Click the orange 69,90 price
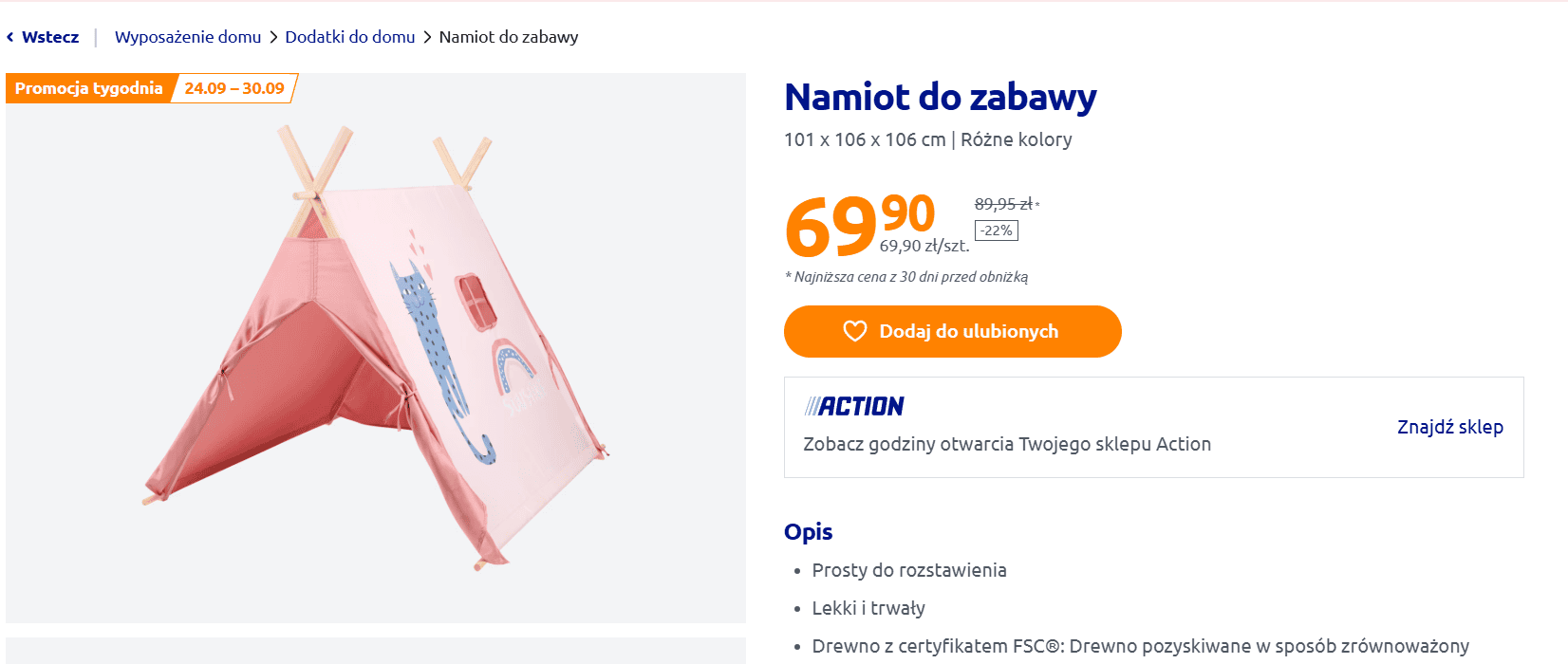Image resolution: width=1568 pixels, height=664 pixels. [x=860, y=225]
